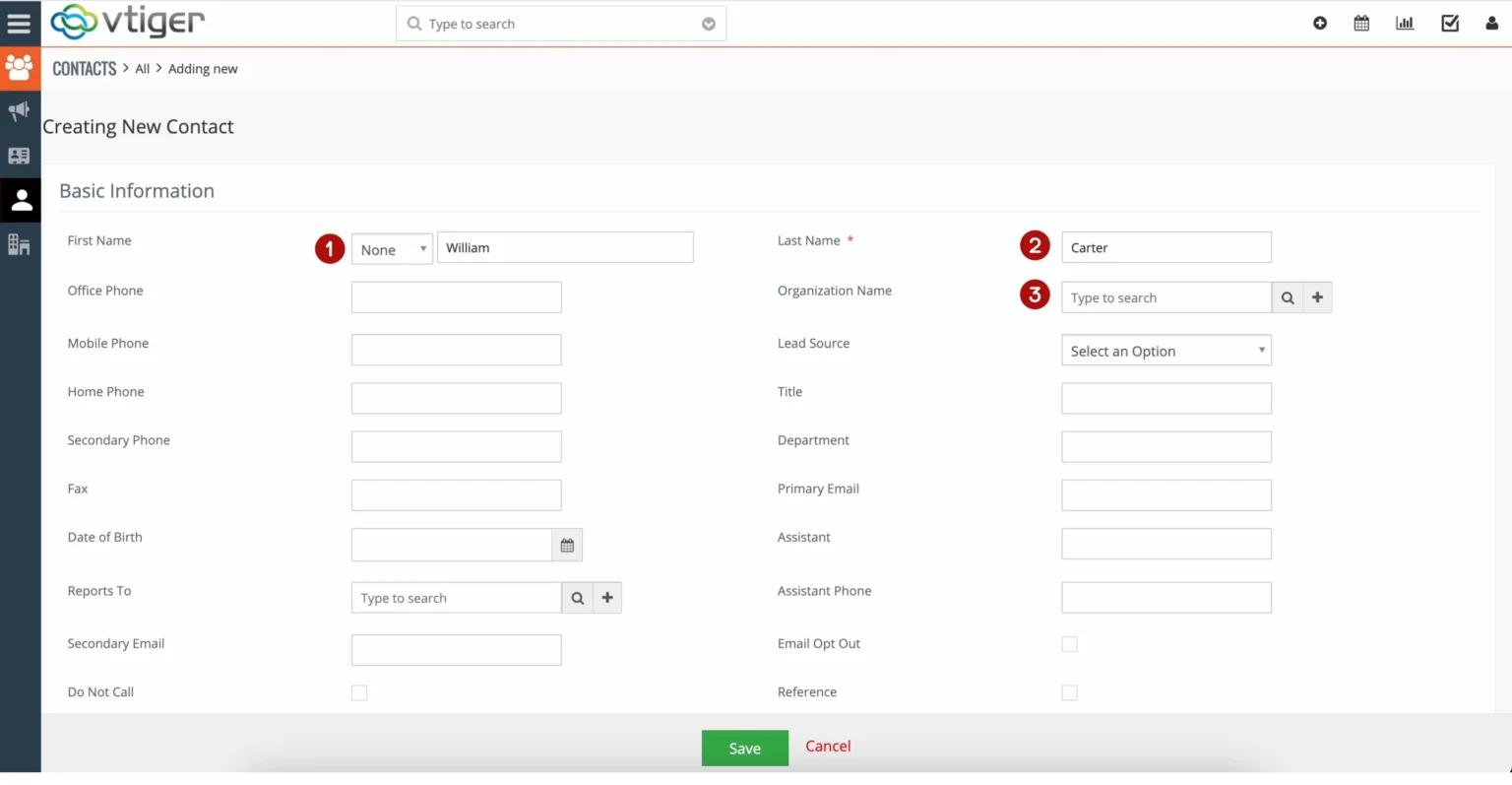Open the Contacts person icon in sidebar
Viewport: 1512px width, 785px height.
tap(20, 200)
